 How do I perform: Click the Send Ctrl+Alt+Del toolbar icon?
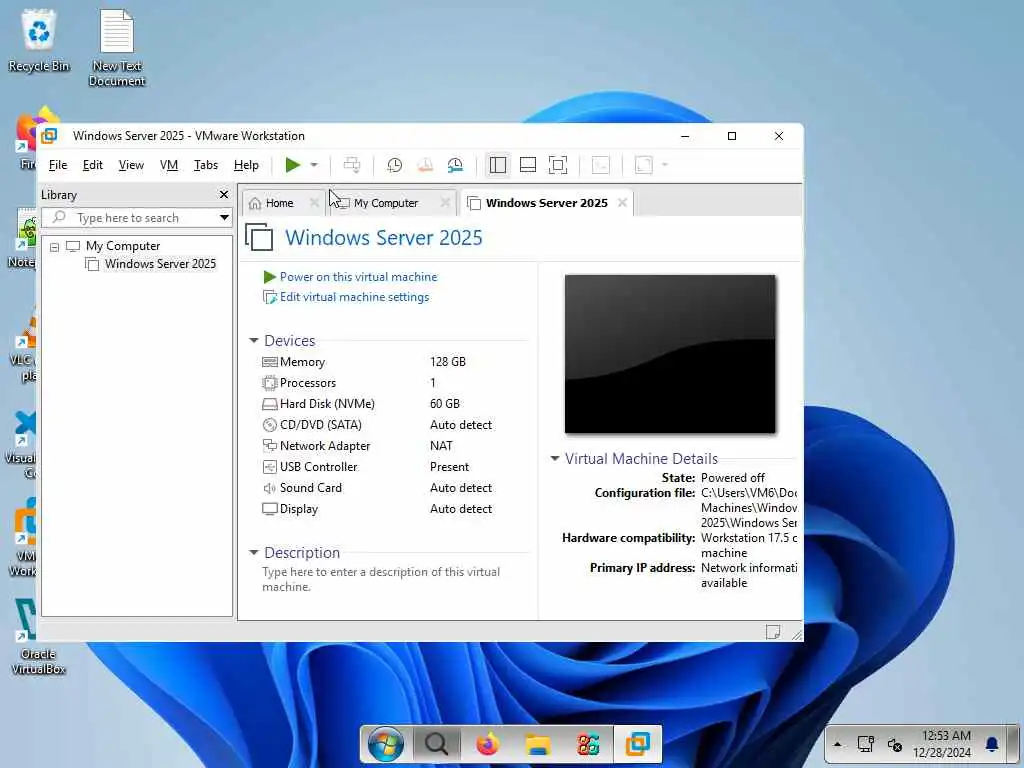tap(352, 165)
